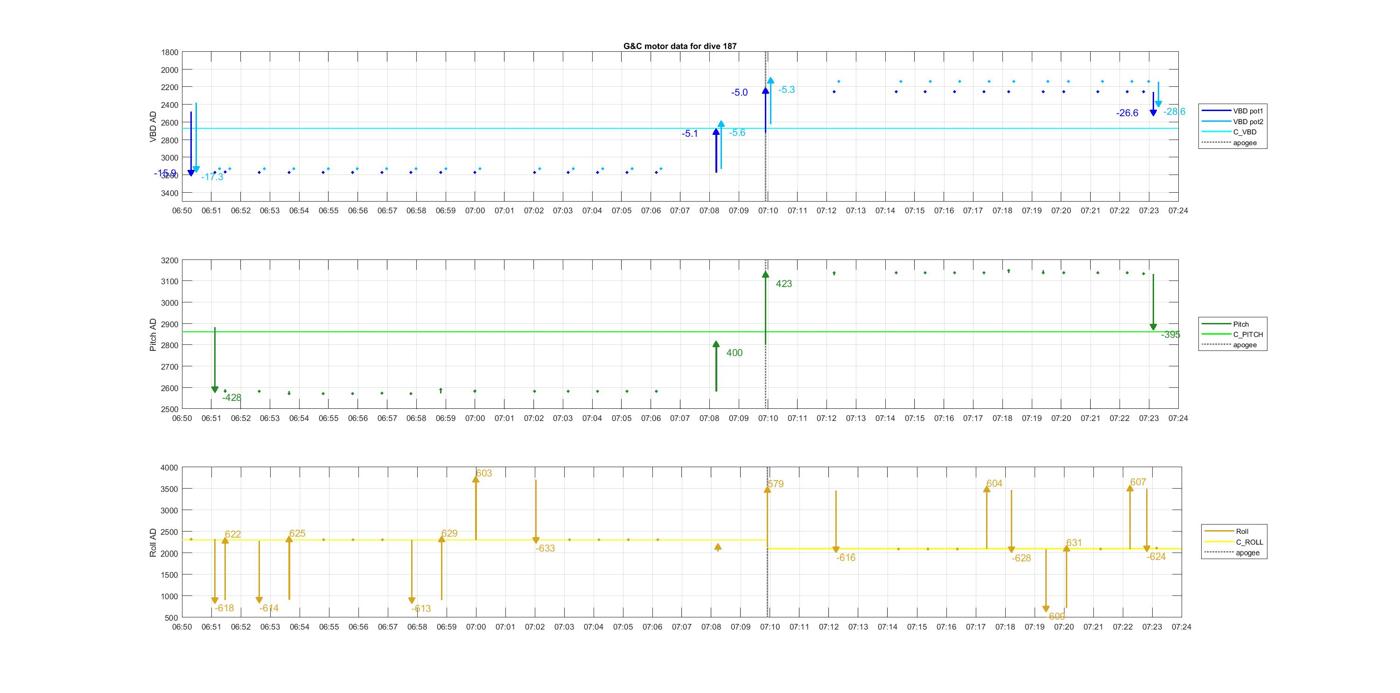Viewport: 1400px width, 693px height.
Task: Click the "607" roll annotation
Action: pos(1138,483)
